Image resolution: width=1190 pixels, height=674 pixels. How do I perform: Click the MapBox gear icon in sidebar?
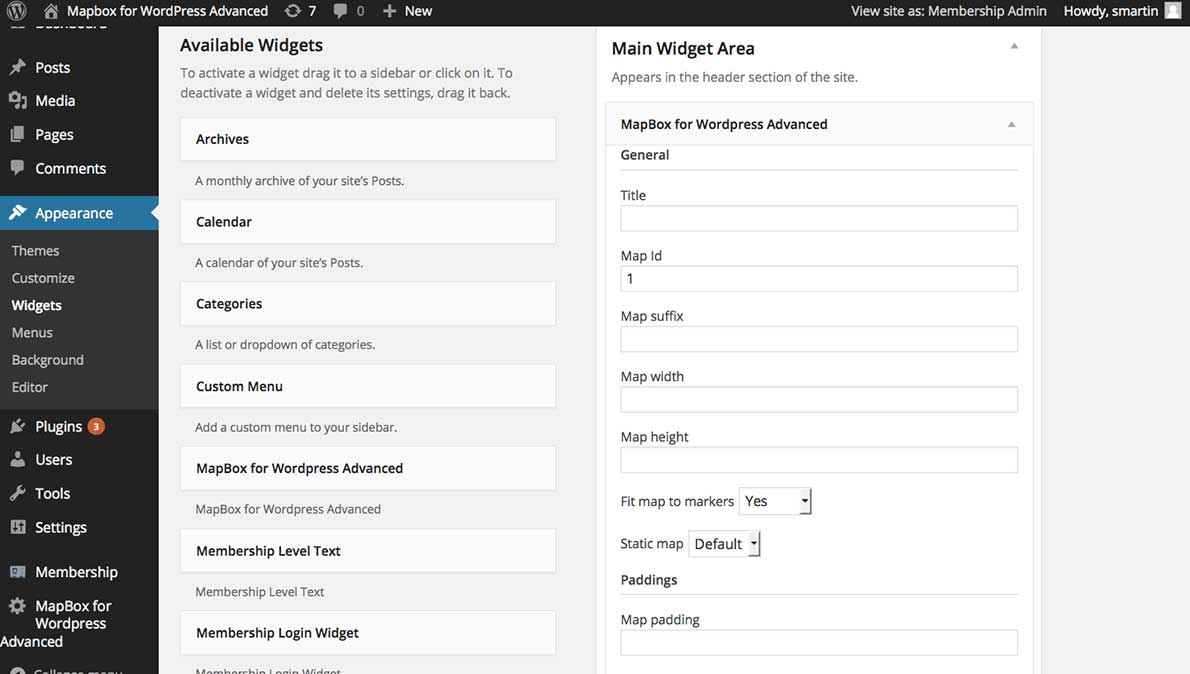click(x=18, y=606)
